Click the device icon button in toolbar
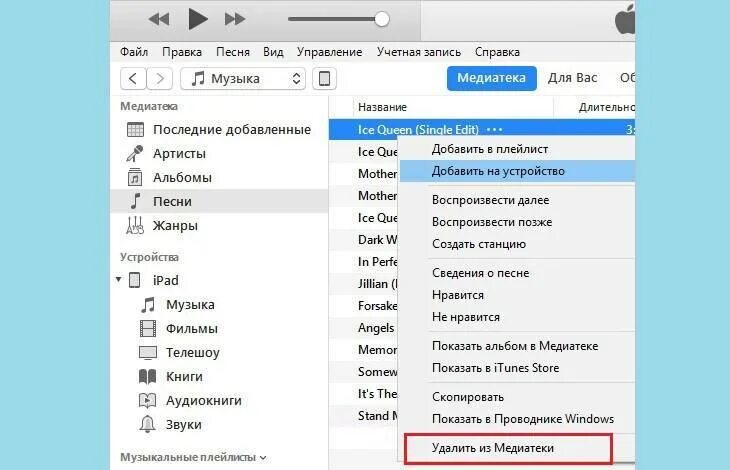This screenshot has width=730, height=470. (x=324, y=78)
